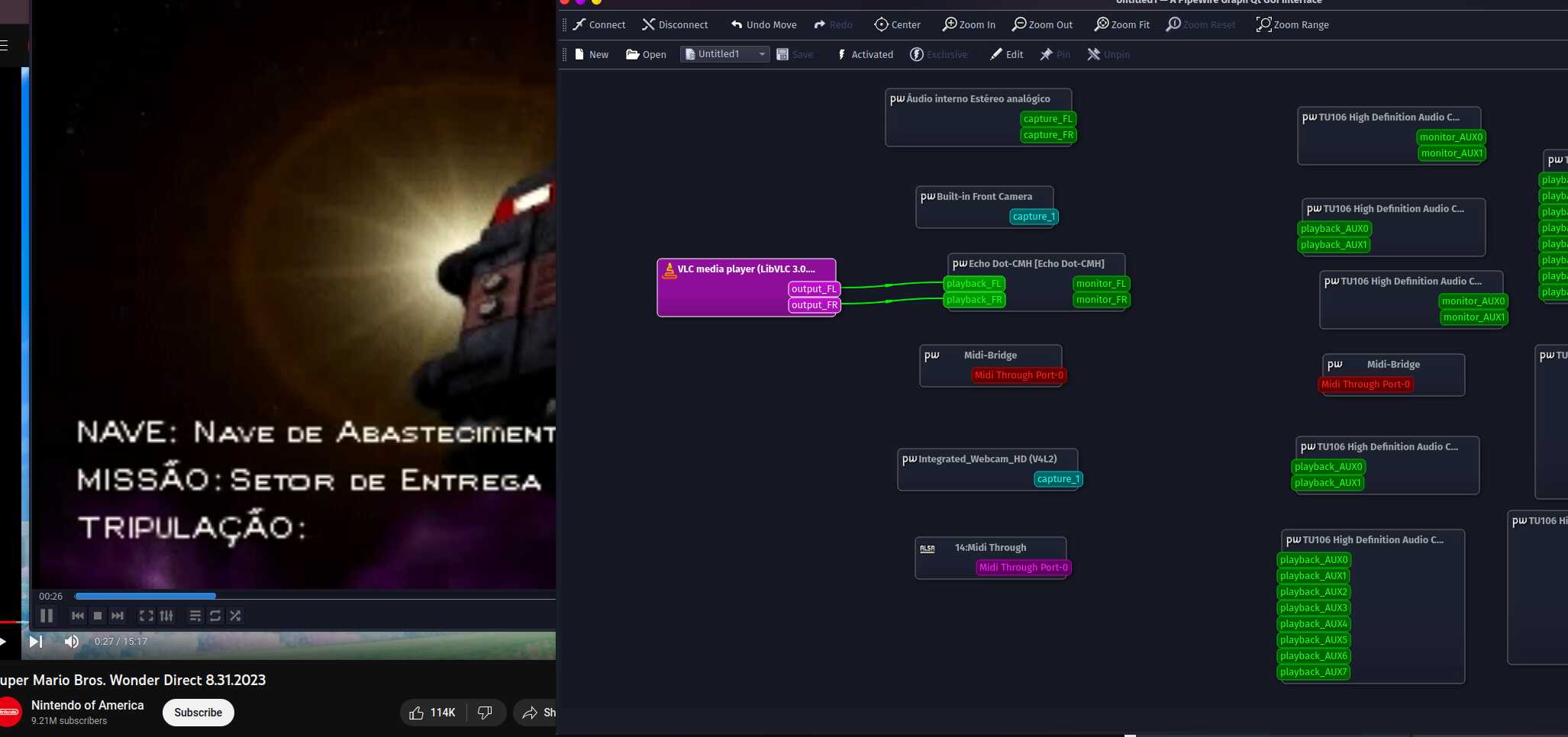
Task: Select the VLC output_FL port
Action: [814, 288]
